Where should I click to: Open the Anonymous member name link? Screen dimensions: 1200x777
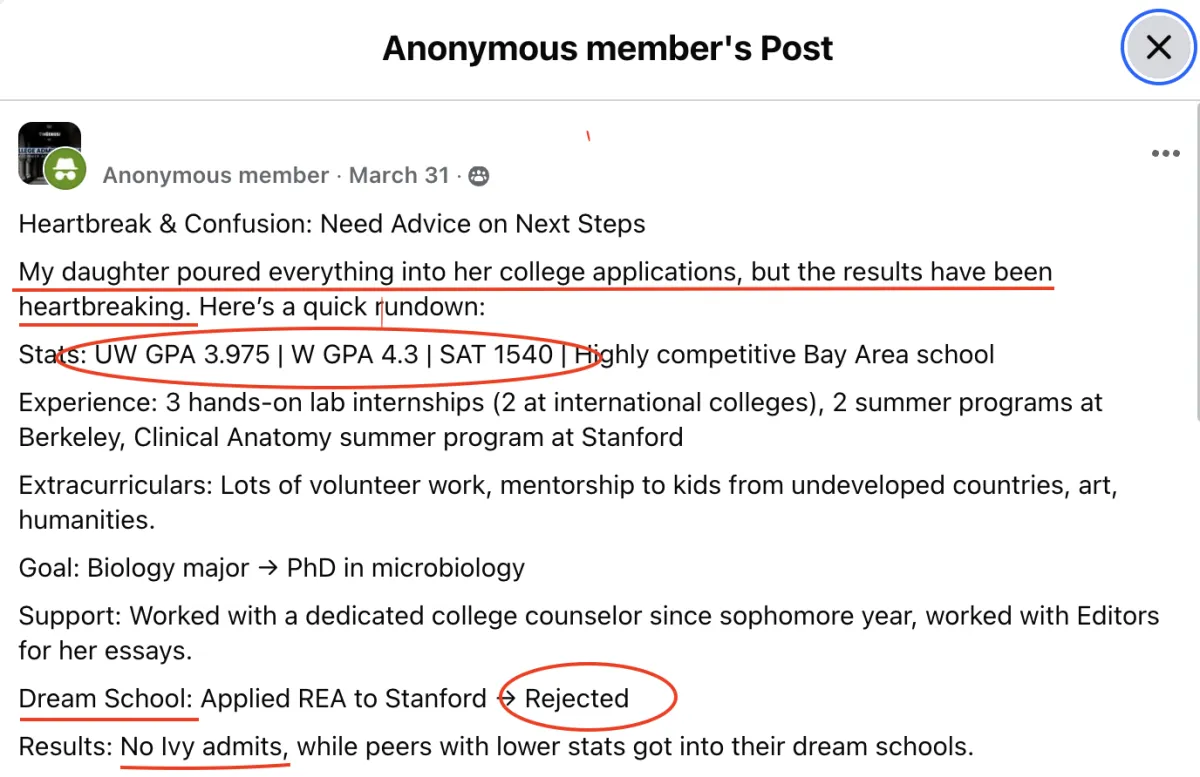(215, 175)
